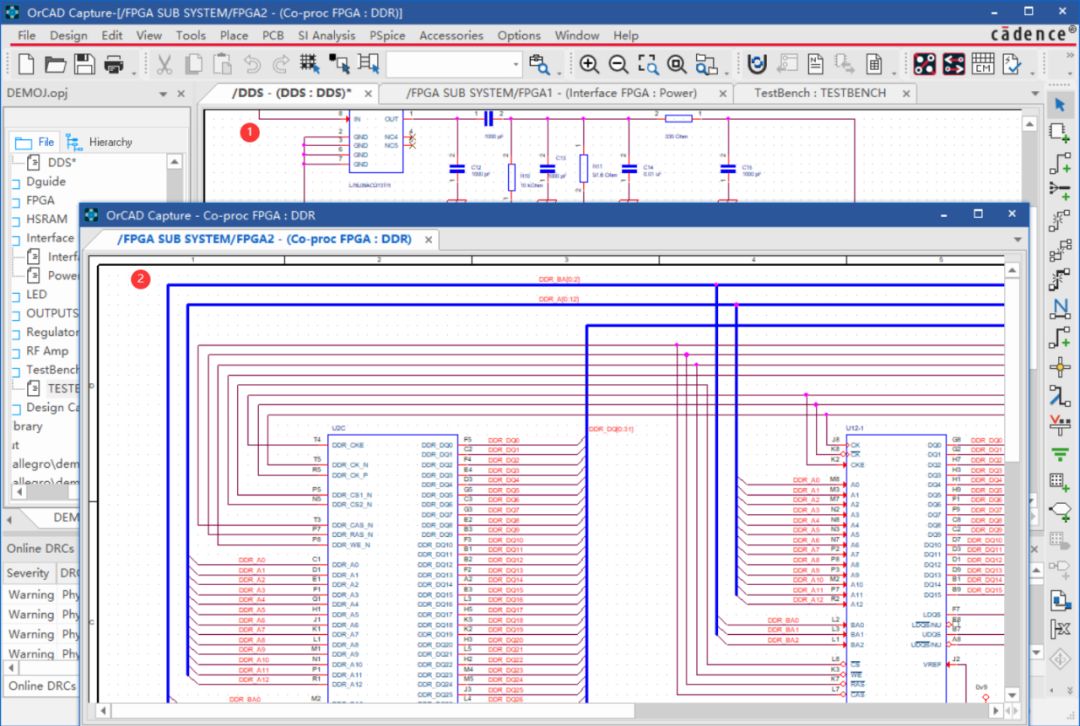This screenshot has width=1080, height=726.
Task: Zoom in on the schematic
Action: [x=589, y=64]
